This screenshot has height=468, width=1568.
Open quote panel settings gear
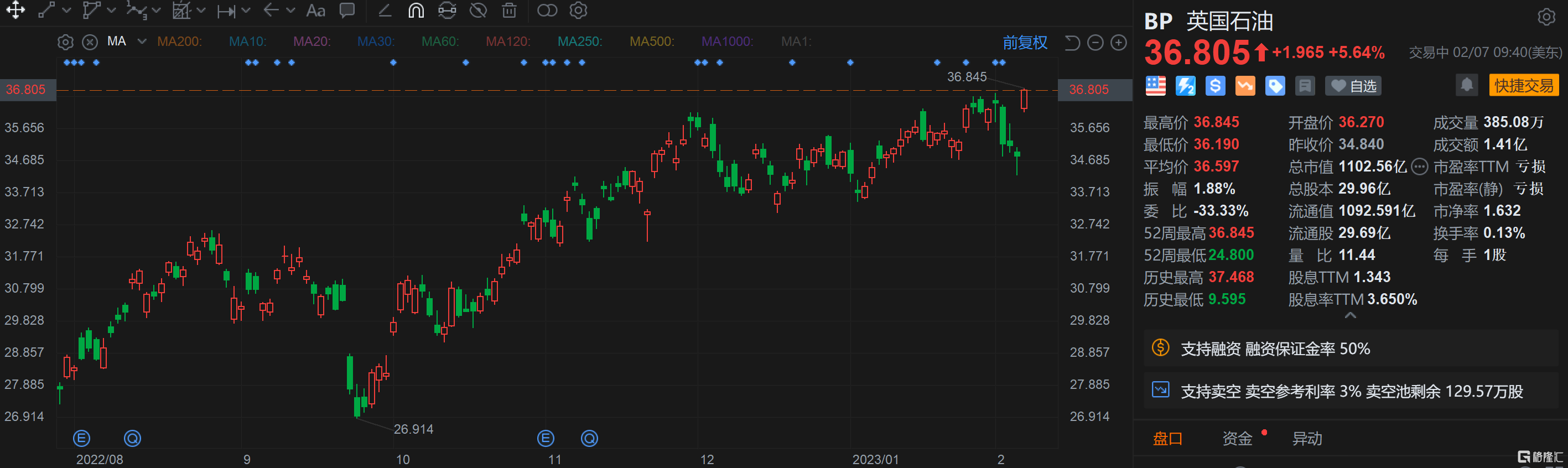coord(1546,17)
